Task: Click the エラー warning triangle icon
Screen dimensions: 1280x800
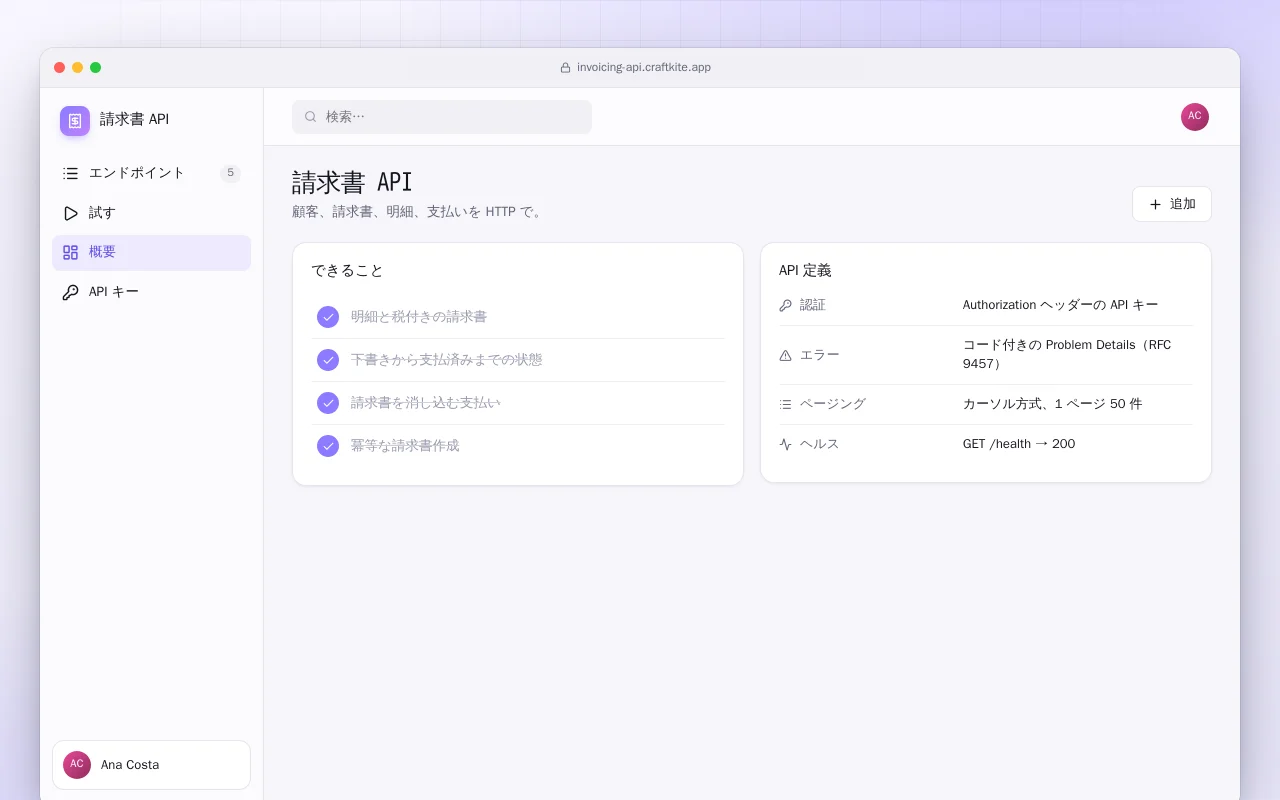Action: point(785,355)
